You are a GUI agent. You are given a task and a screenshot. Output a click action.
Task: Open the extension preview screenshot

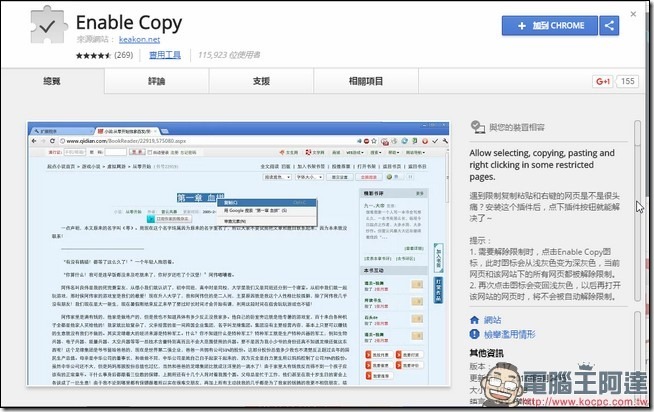tap(239, 254)
